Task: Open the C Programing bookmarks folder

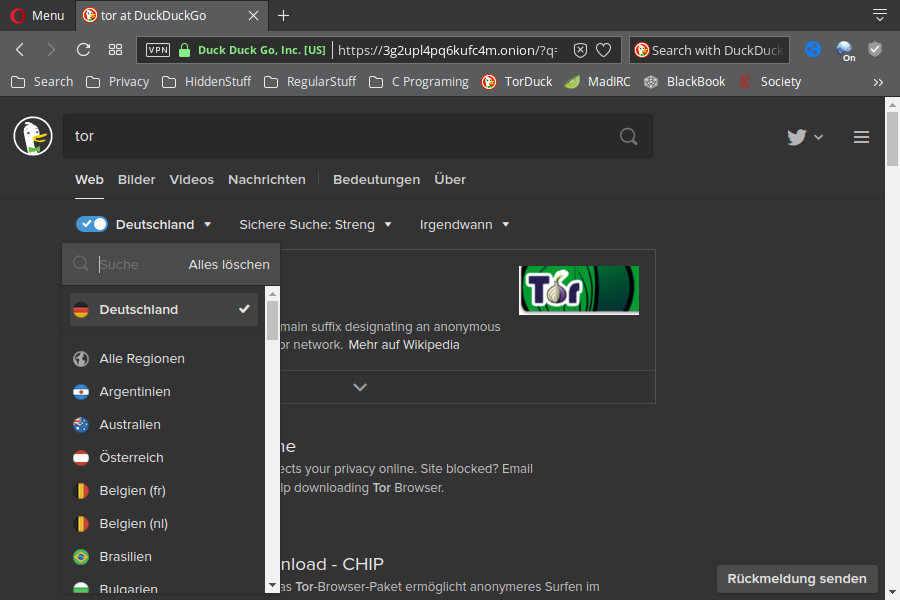Action: pos(419,82)
